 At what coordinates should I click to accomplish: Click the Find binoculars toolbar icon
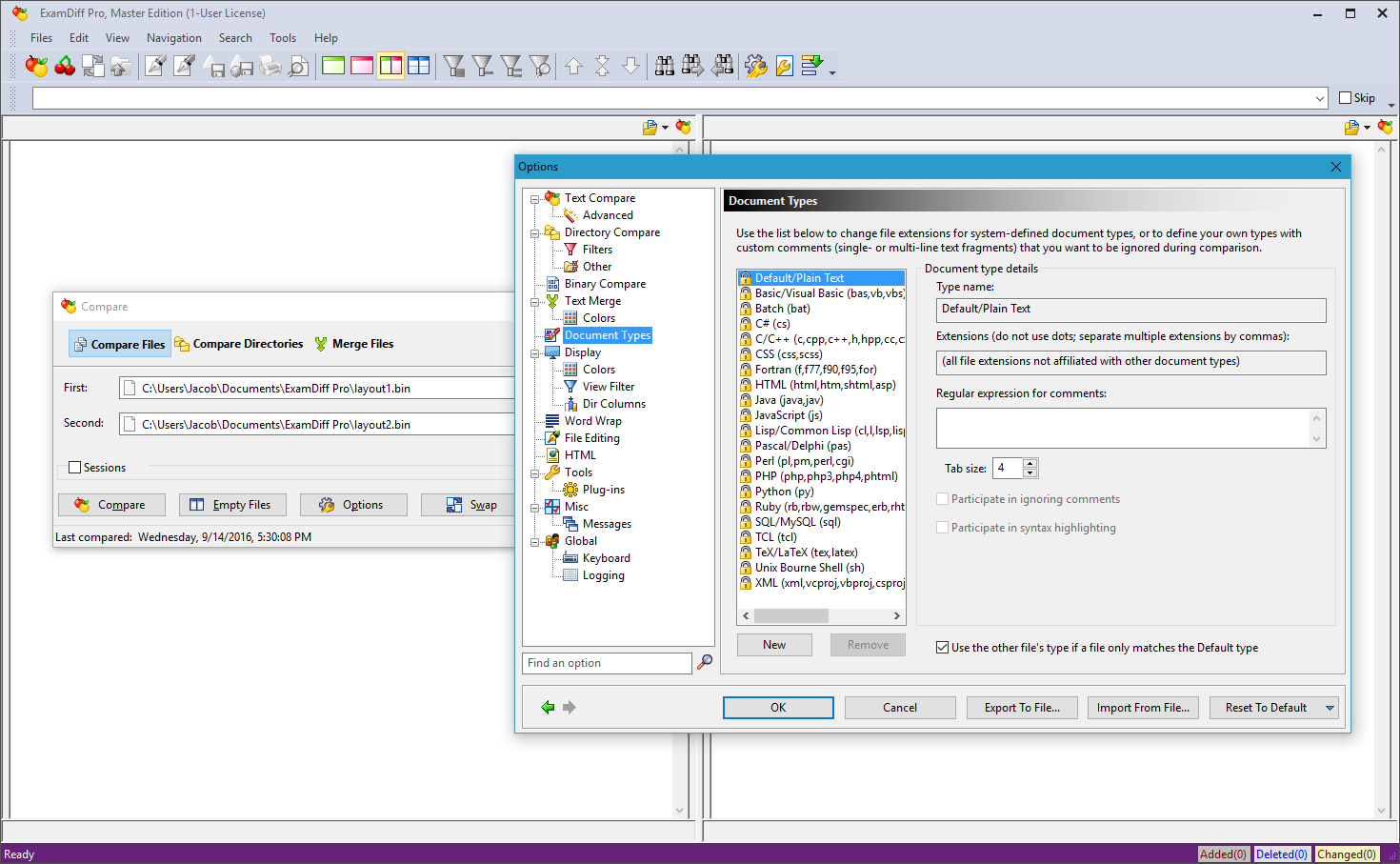665,66
